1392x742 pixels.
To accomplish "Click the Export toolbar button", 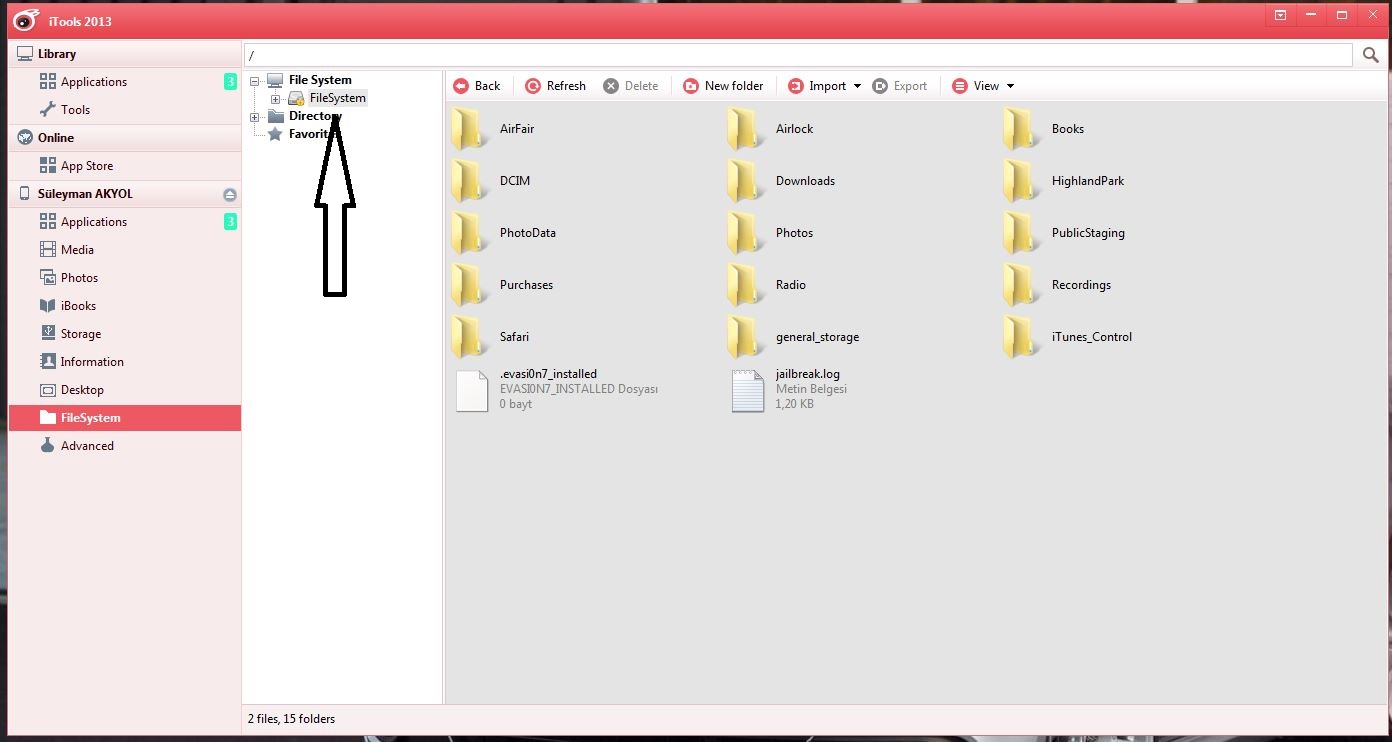I will (x=900, y=86).
